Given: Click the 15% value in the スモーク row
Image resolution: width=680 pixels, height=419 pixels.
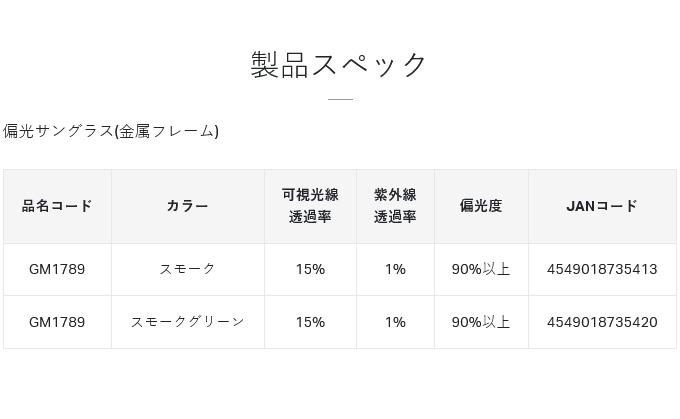Looking at the screenshot, I should pyautogui.click(x=310, y=269).
